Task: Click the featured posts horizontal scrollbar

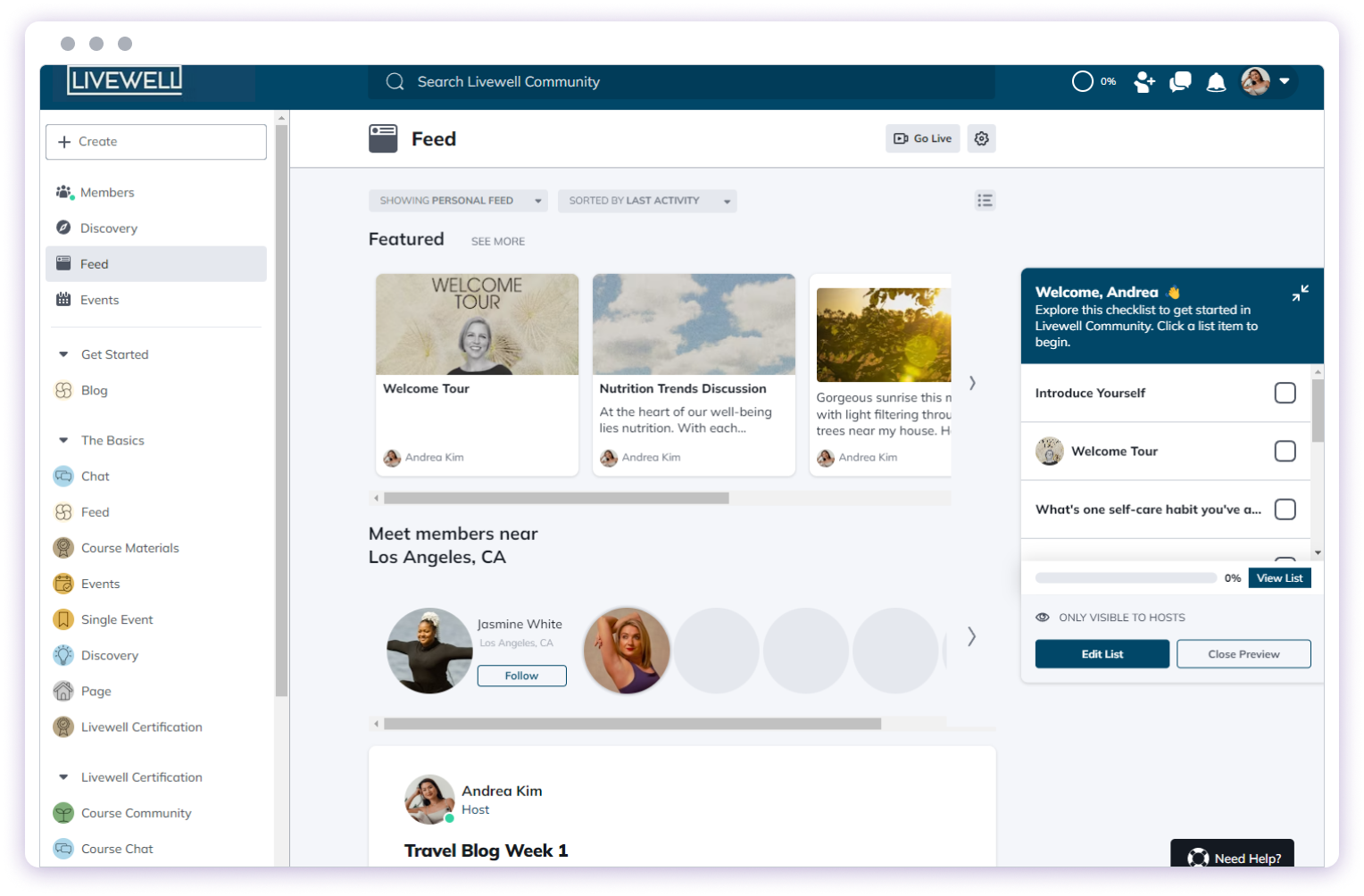Action: tap(556, 498)
